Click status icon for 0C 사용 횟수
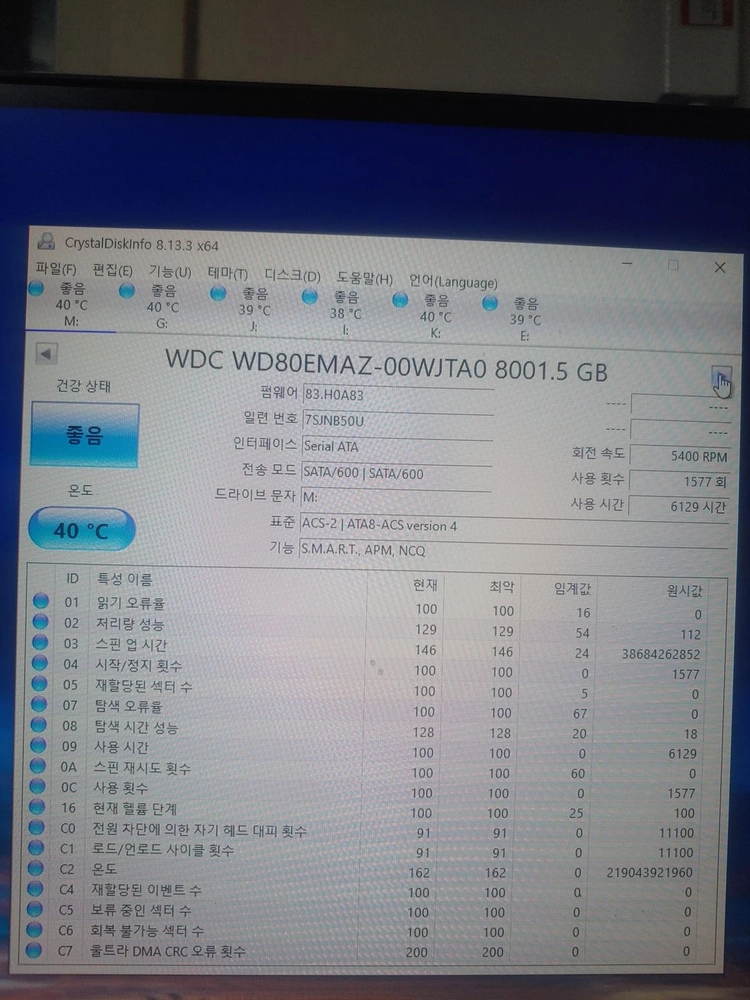 tap(38, 786)
